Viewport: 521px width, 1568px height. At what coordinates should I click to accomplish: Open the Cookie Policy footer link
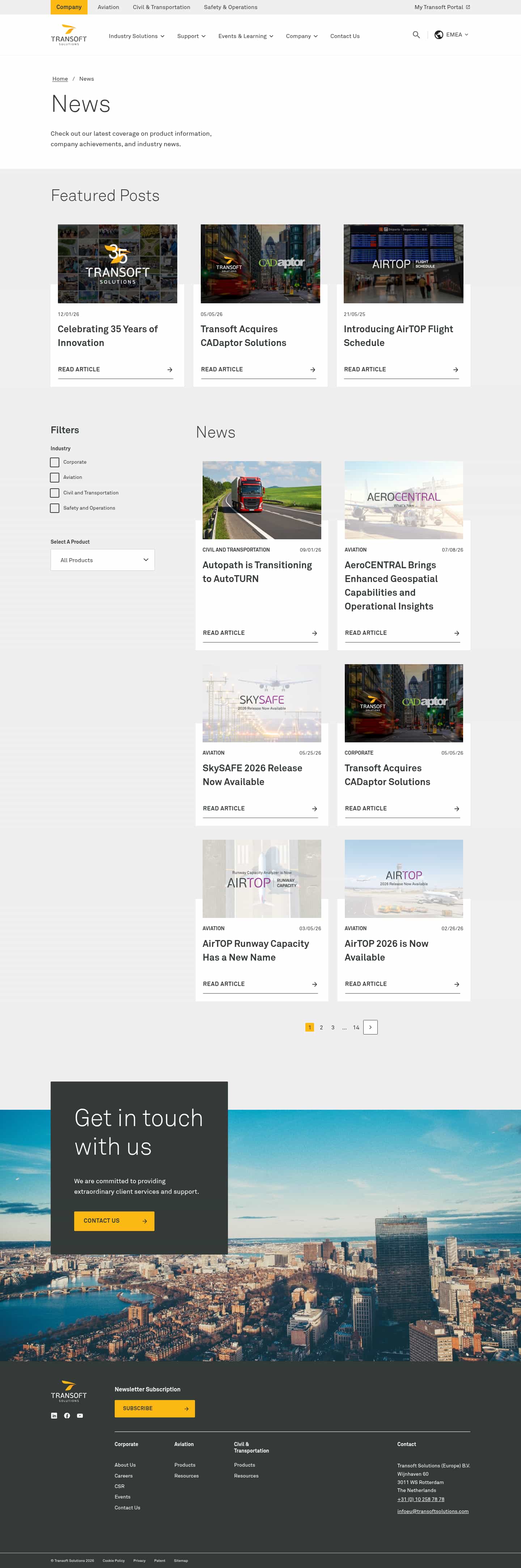click(x=114, y=1560)
